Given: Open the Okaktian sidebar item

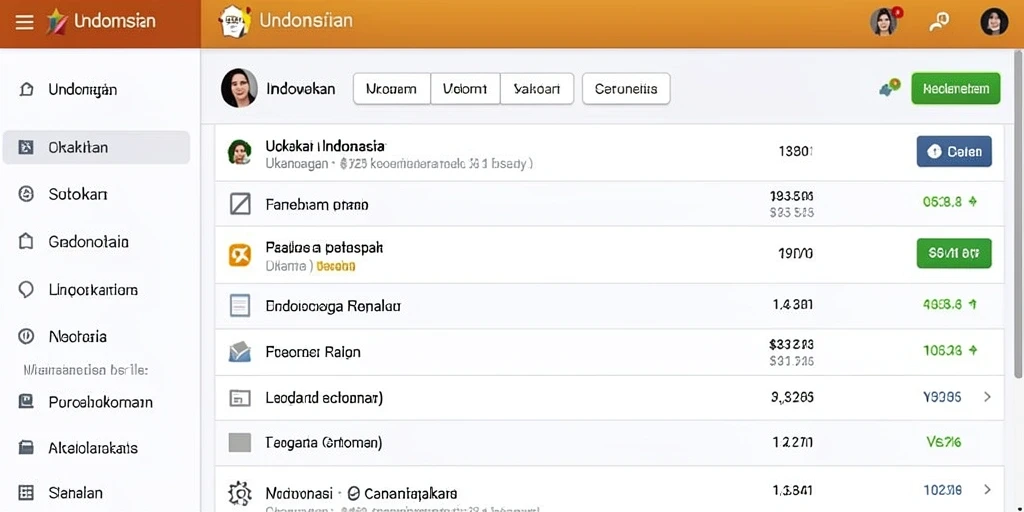Looking at the screenshot, I should (x=97, y=147).
